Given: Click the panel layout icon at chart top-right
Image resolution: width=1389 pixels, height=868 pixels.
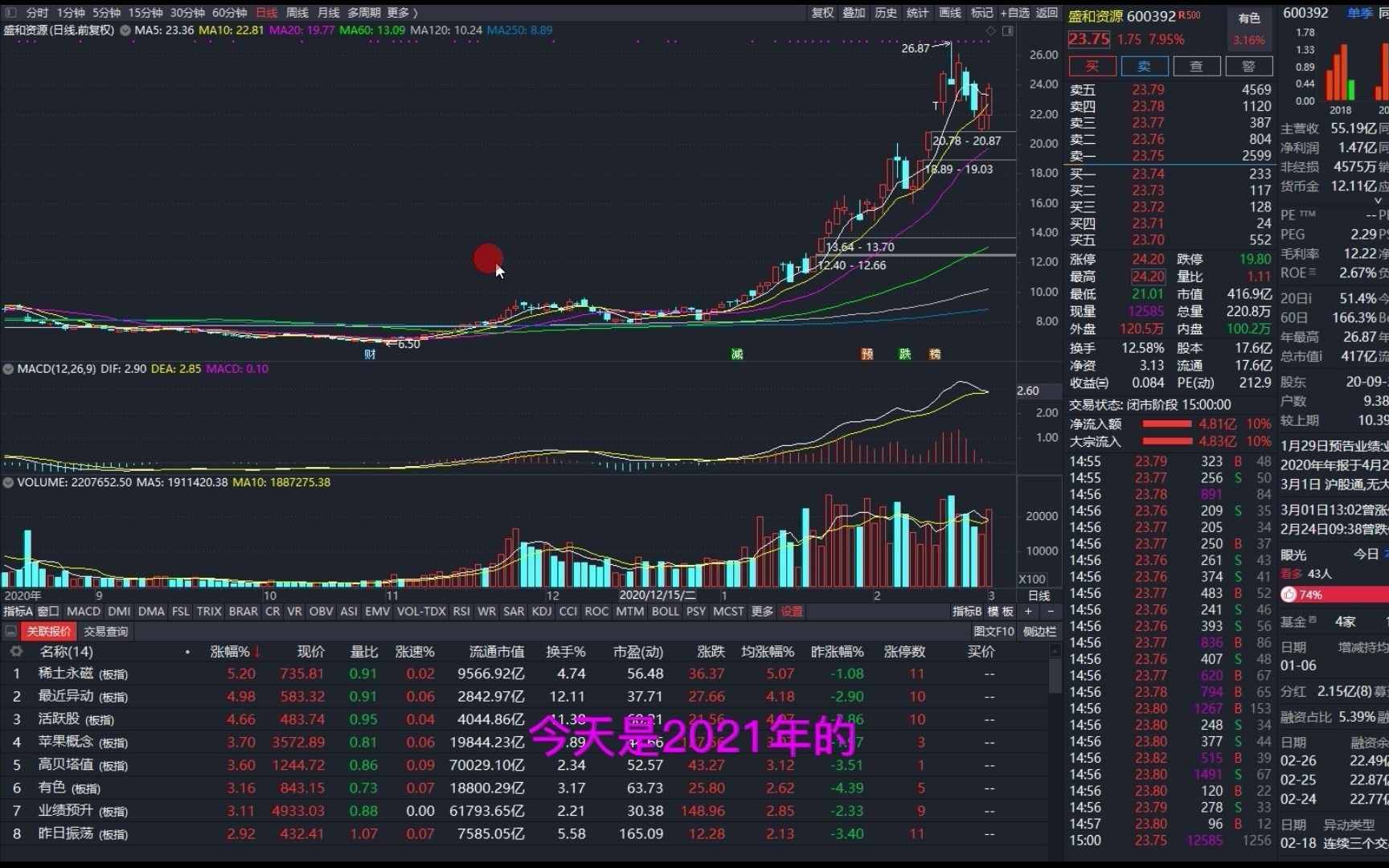Looking at the screenshot, I should click(x=1008, y=31).
